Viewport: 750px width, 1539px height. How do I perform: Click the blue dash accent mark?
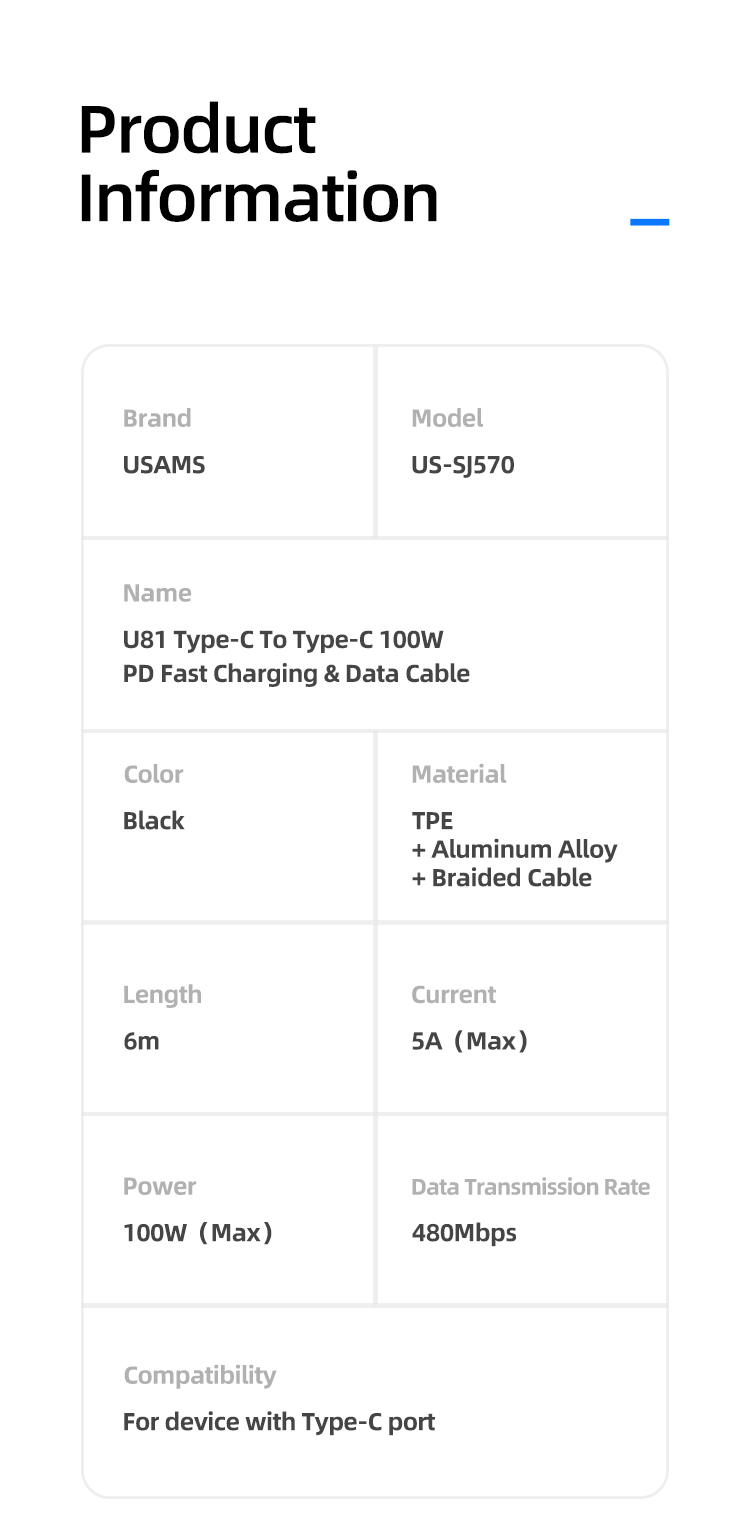(650, 222)
